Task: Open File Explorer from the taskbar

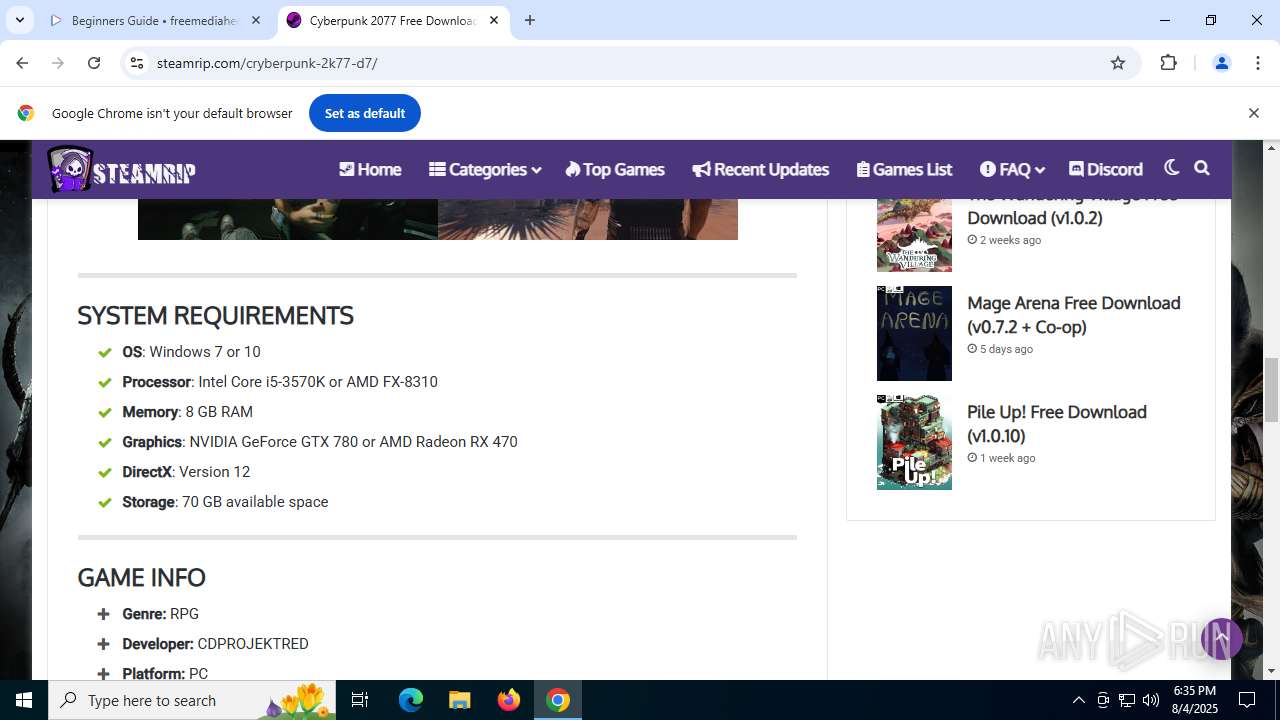Action: point(459,700)
